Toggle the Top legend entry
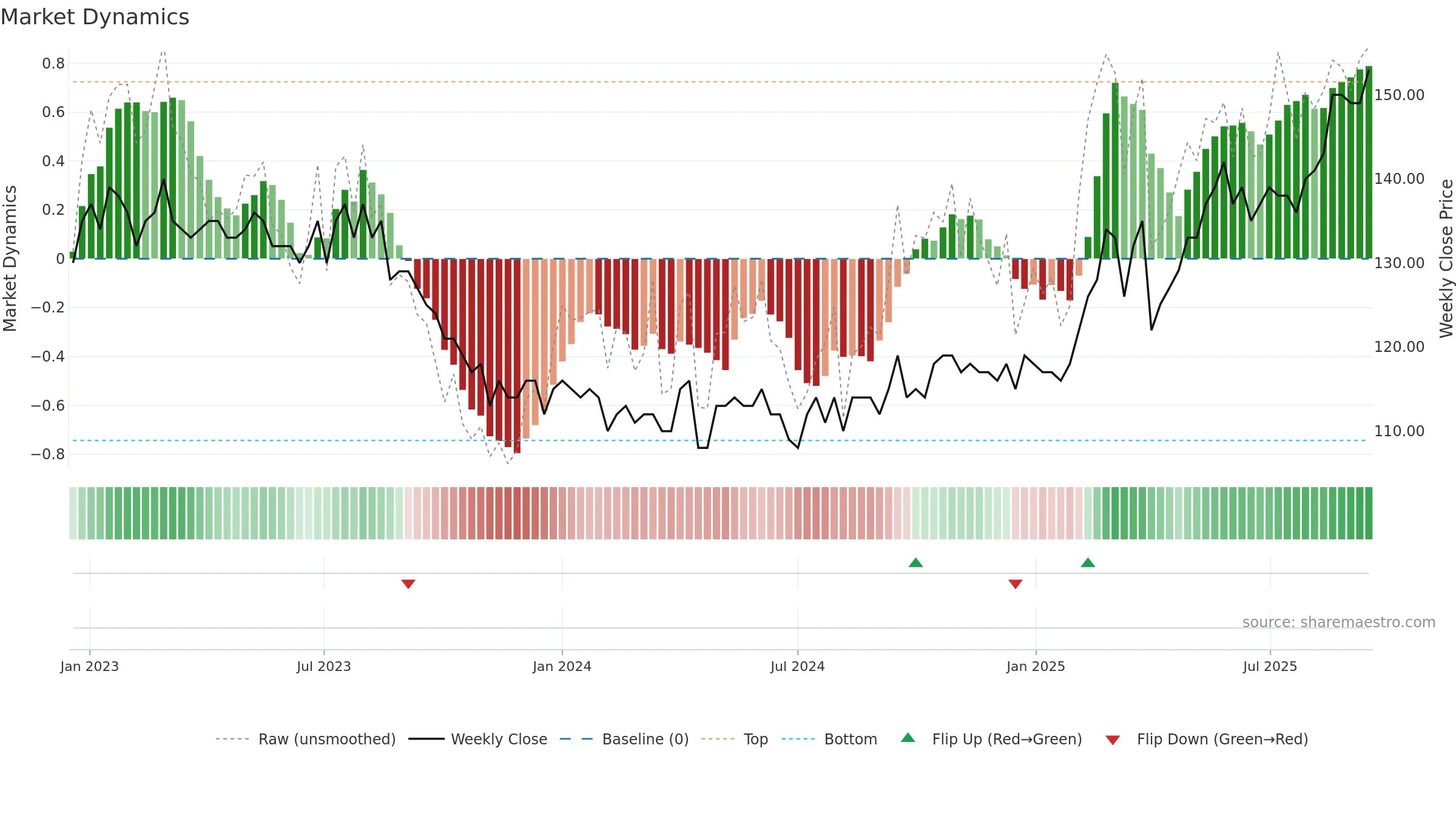This screenshot has height=819, width=1456. point(734,739)
